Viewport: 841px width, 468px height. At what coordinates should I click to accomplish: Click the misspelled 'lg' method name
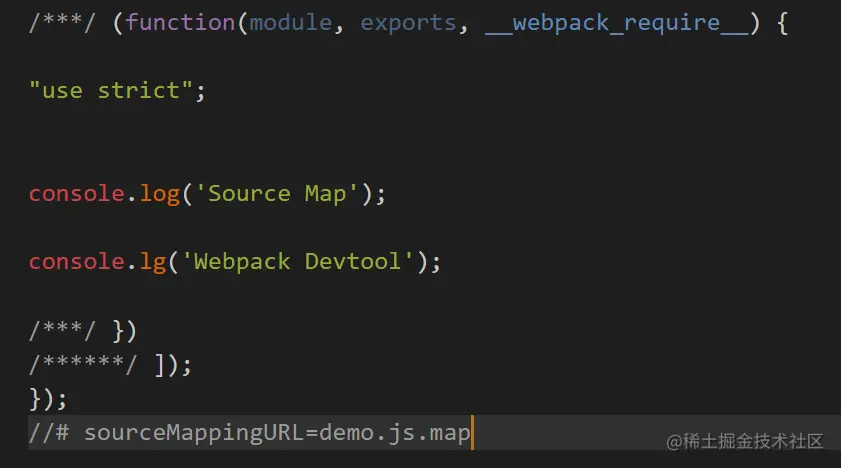click(x=153, y=262)
